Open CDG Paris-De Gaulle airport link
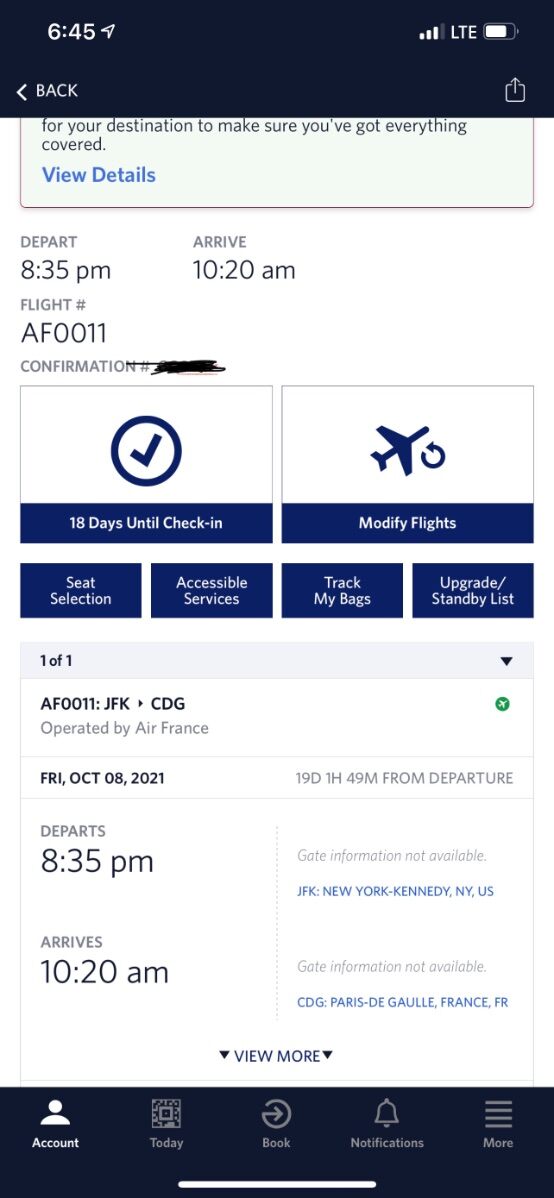Viewport: 554px width, 1198px height. [402, 1002]
